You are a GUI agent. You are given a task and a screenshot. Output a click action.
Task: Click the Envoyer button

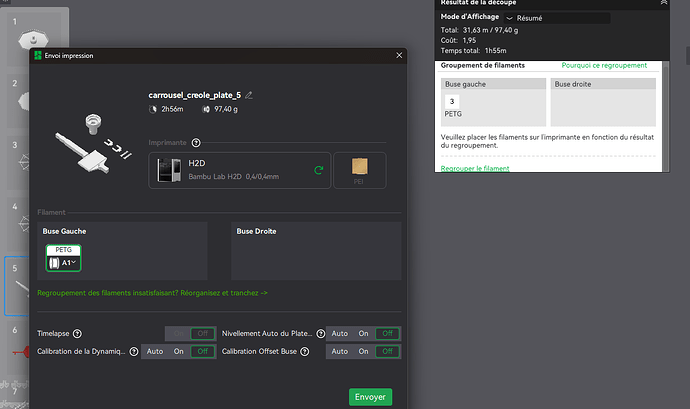[370, 397]
